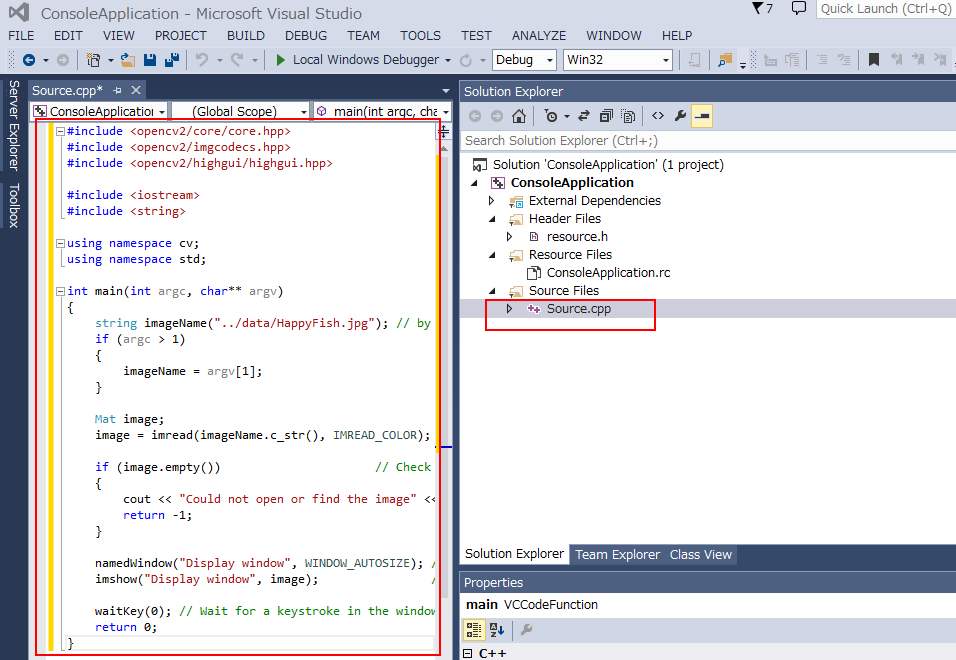Toggle Categorized view in Properties panel

coord(474,630)
